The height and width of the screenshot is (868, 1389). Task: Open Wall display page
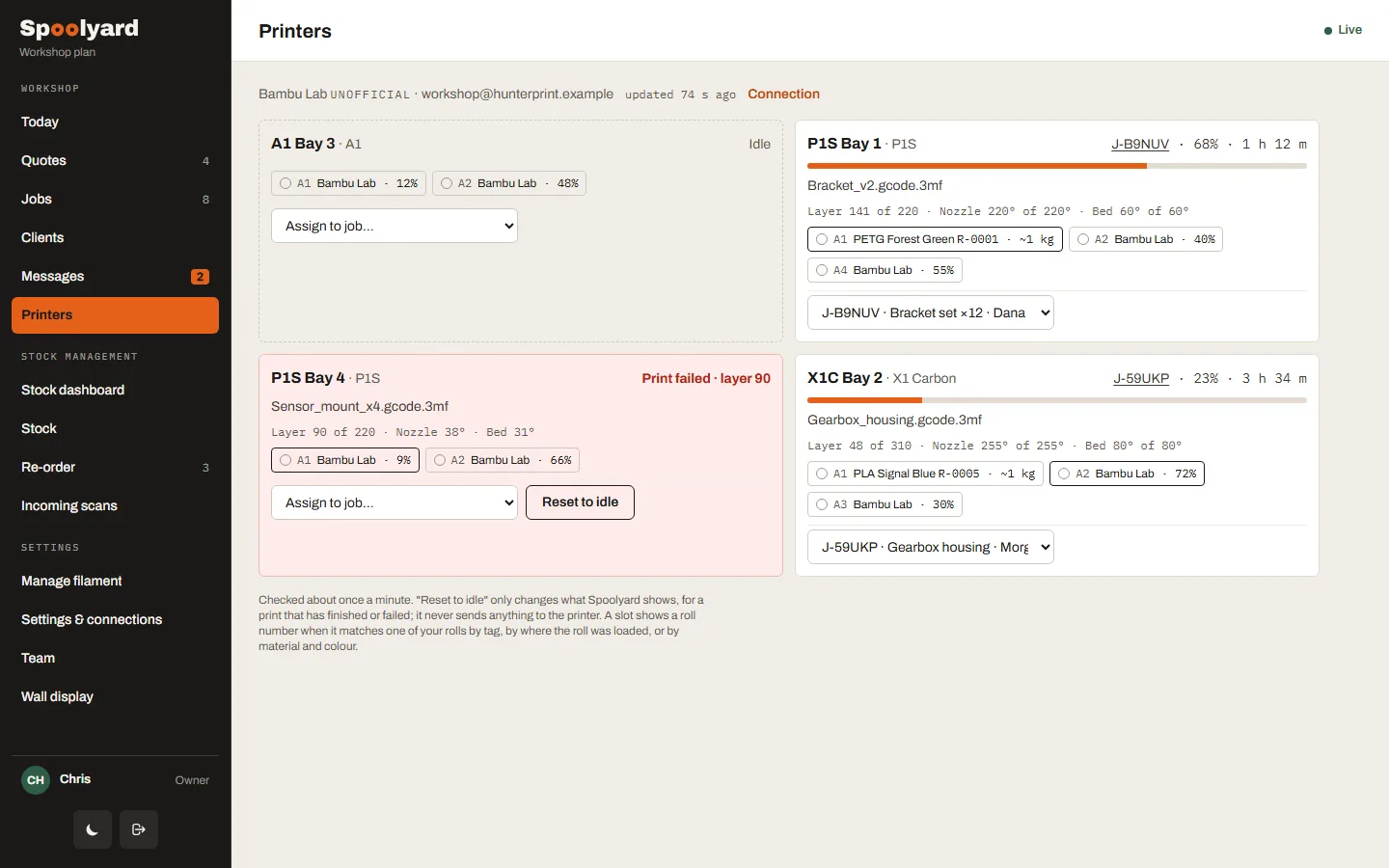click(115, 697)
